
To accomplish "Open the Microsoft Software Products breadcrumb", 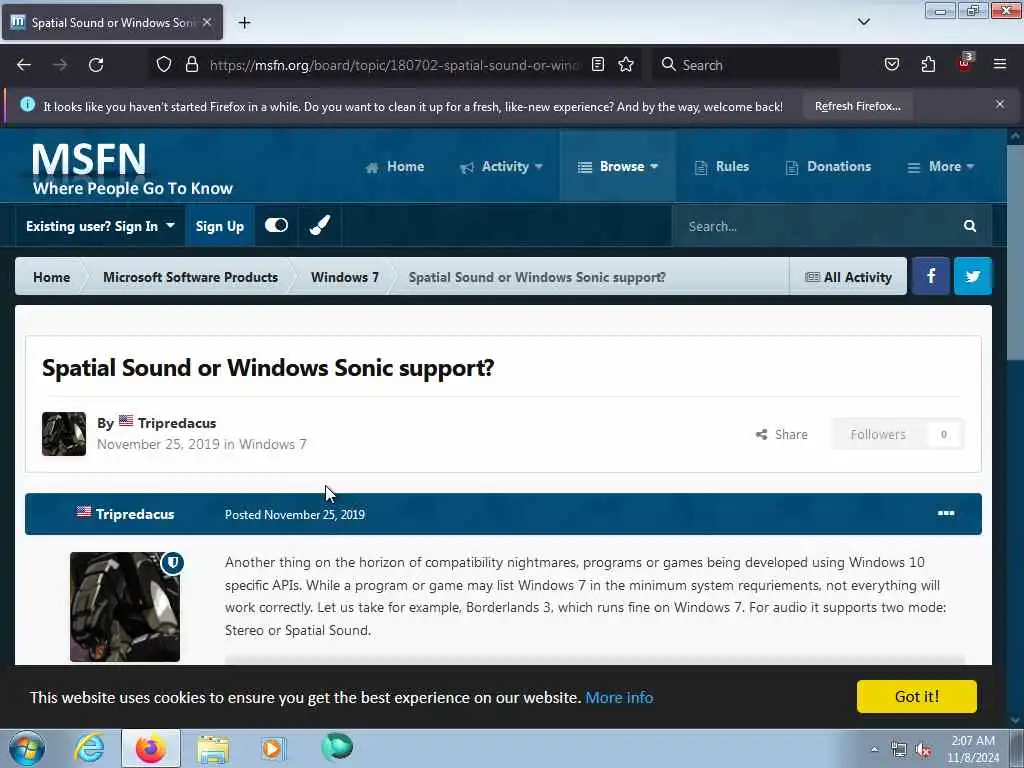I will point(190,277).
